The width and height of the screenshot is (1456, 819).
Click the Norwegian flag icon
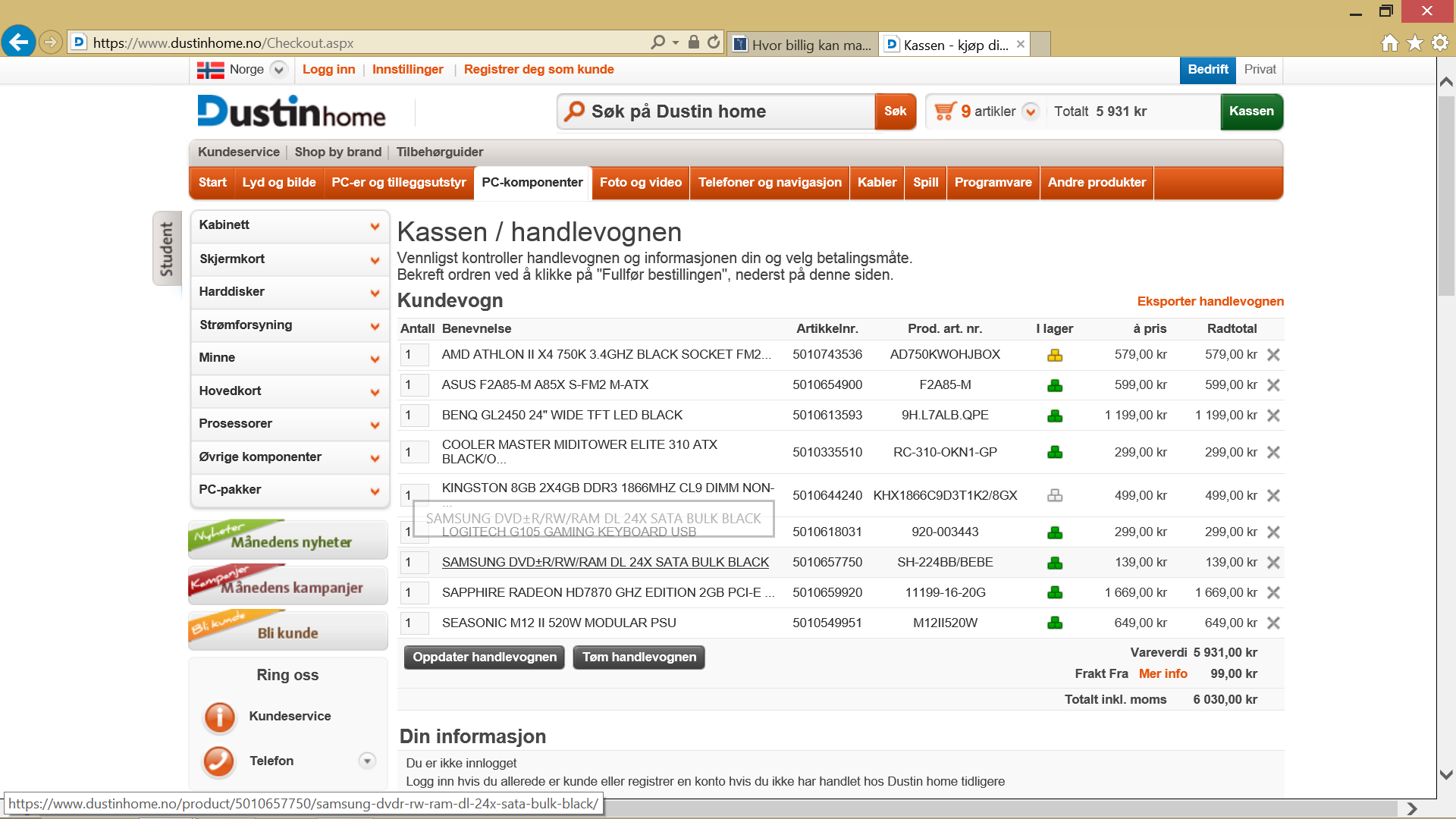pos(210,70)
